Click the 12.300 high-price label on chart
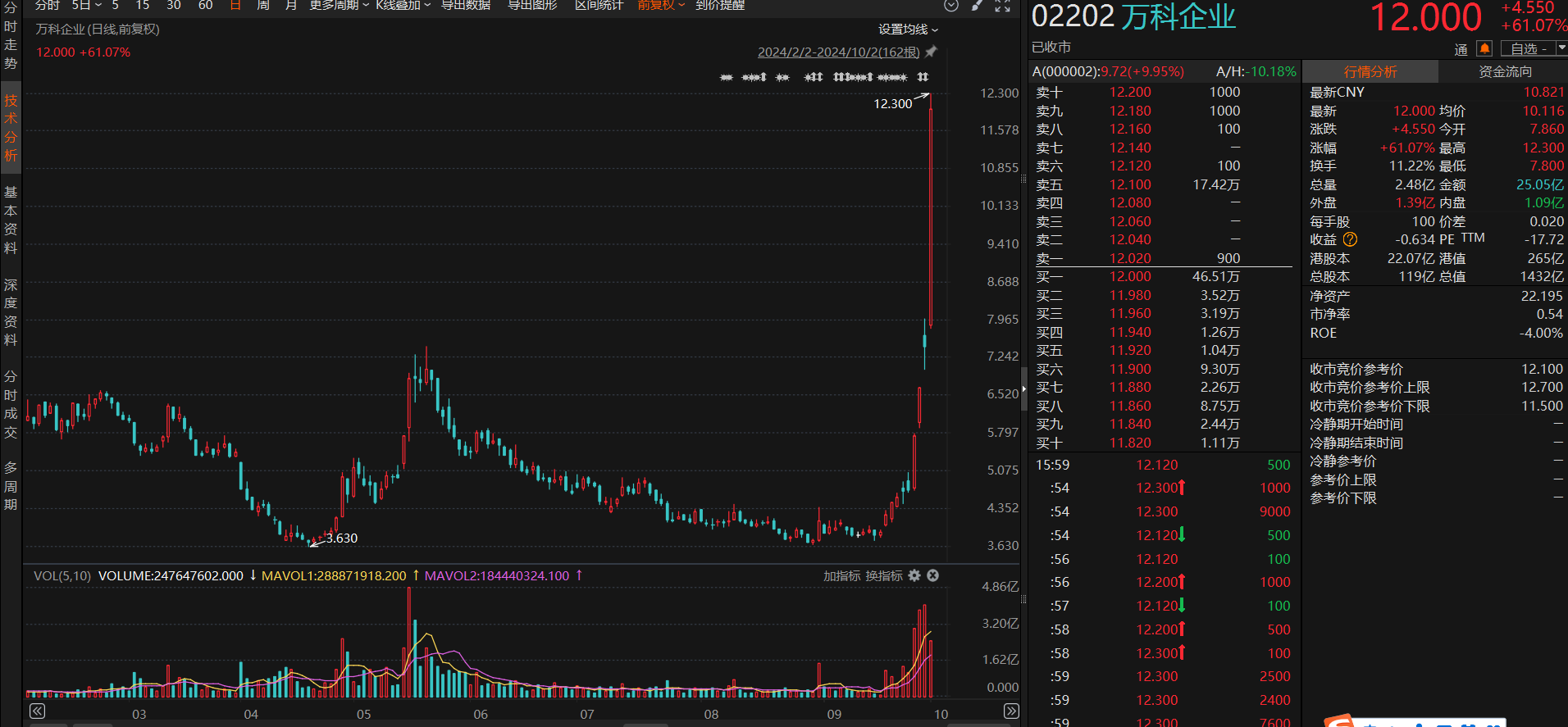 pos(892,103)
